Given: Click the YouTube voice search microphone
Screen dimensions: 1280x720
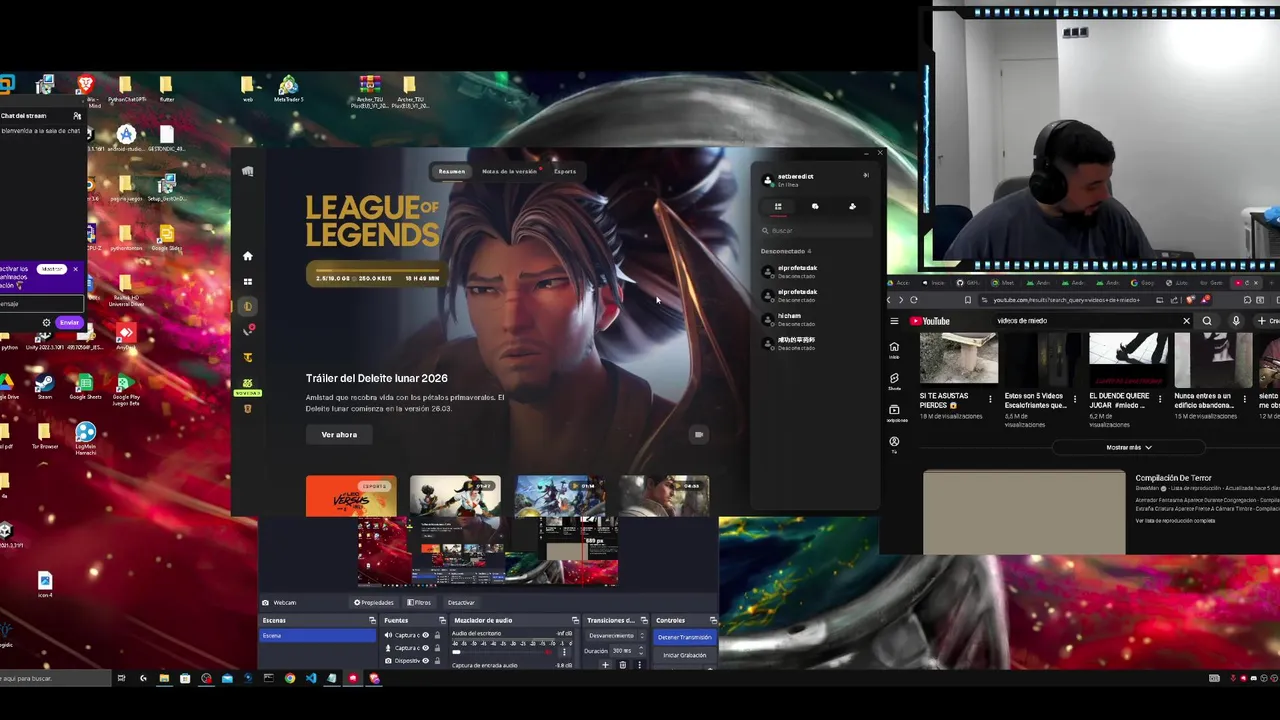Looking at the screenshot, I should tap(1236, 321).
